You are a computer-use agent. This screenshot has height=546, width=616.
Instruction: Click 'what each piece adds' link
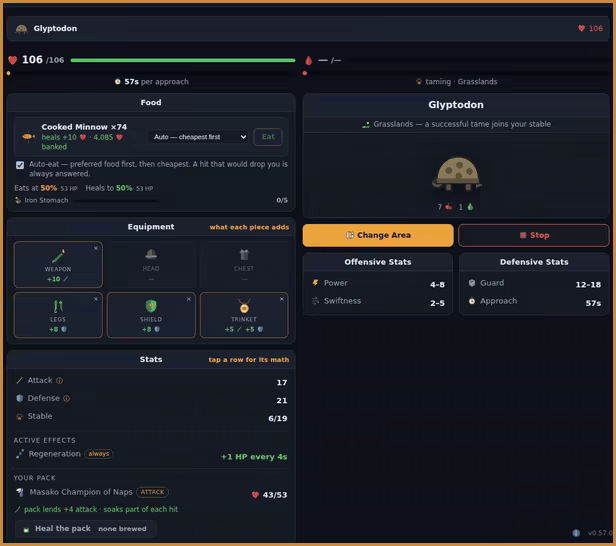(249, 227)
